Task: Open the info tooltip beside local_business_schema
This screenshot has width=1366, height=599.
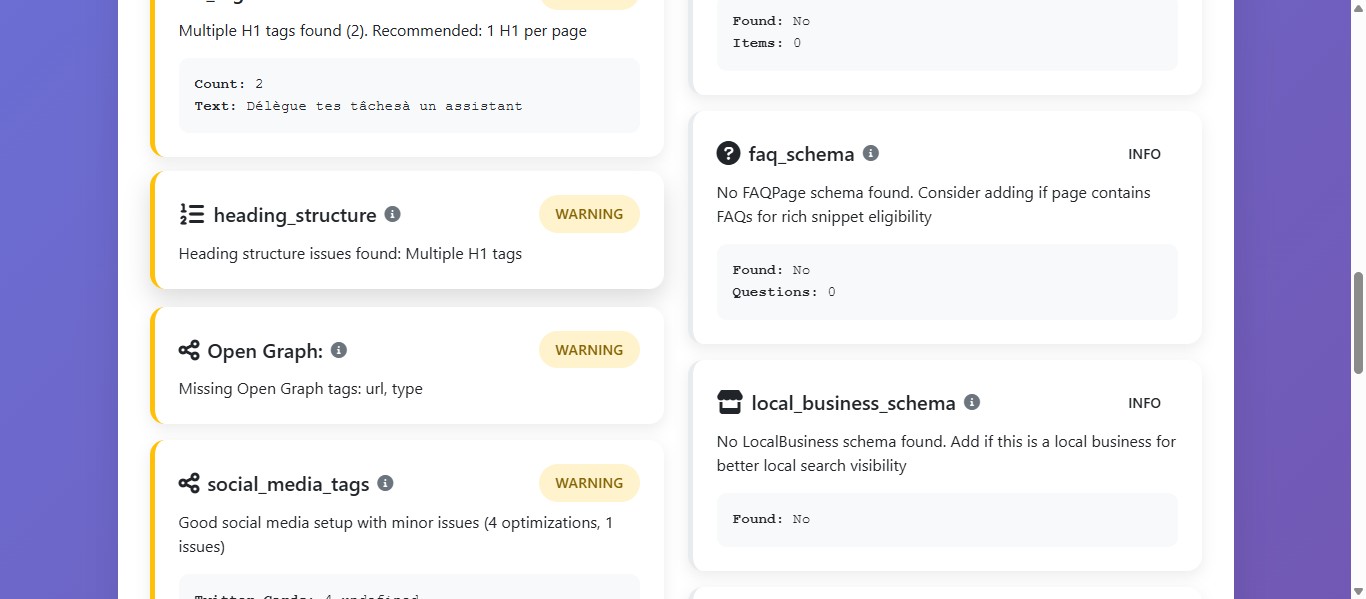Action: pyautogui.click(x=971, y=402)
